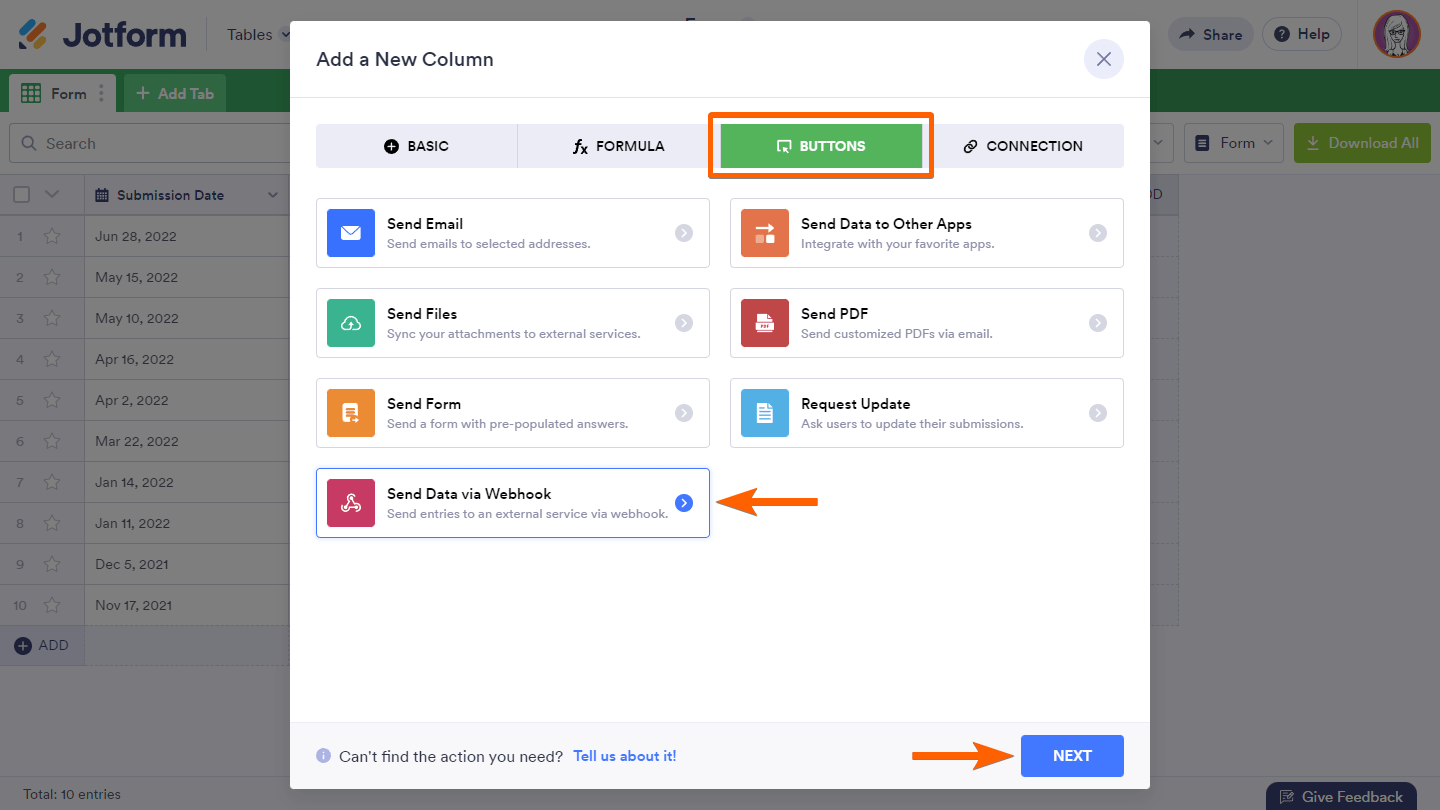Viewport: 1440px width, 810px height.
Task: Click the Search input field
Action: pos(150,144)
